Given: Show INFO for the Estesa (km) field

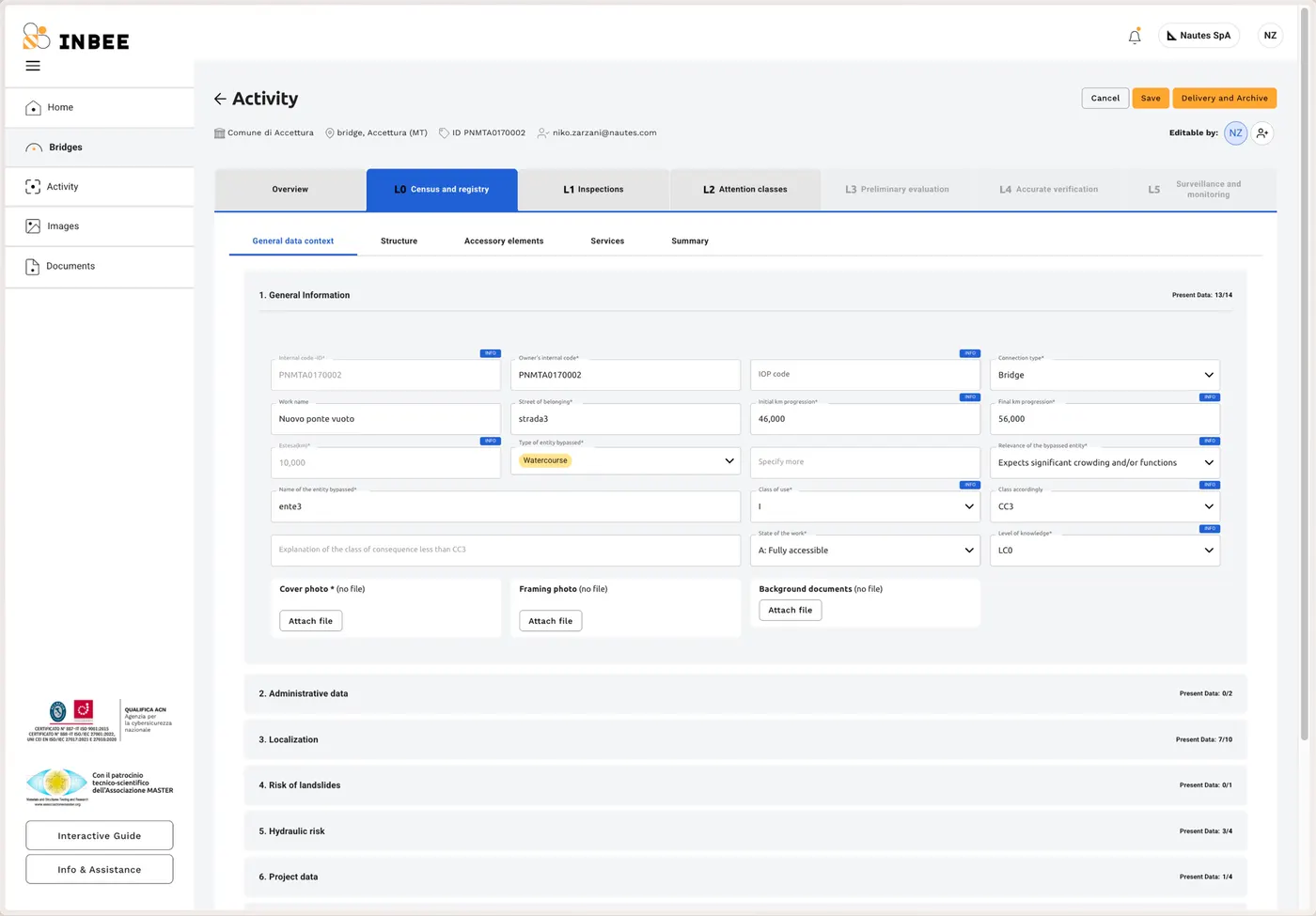Looking at the screenshot, I should (491, 441).
